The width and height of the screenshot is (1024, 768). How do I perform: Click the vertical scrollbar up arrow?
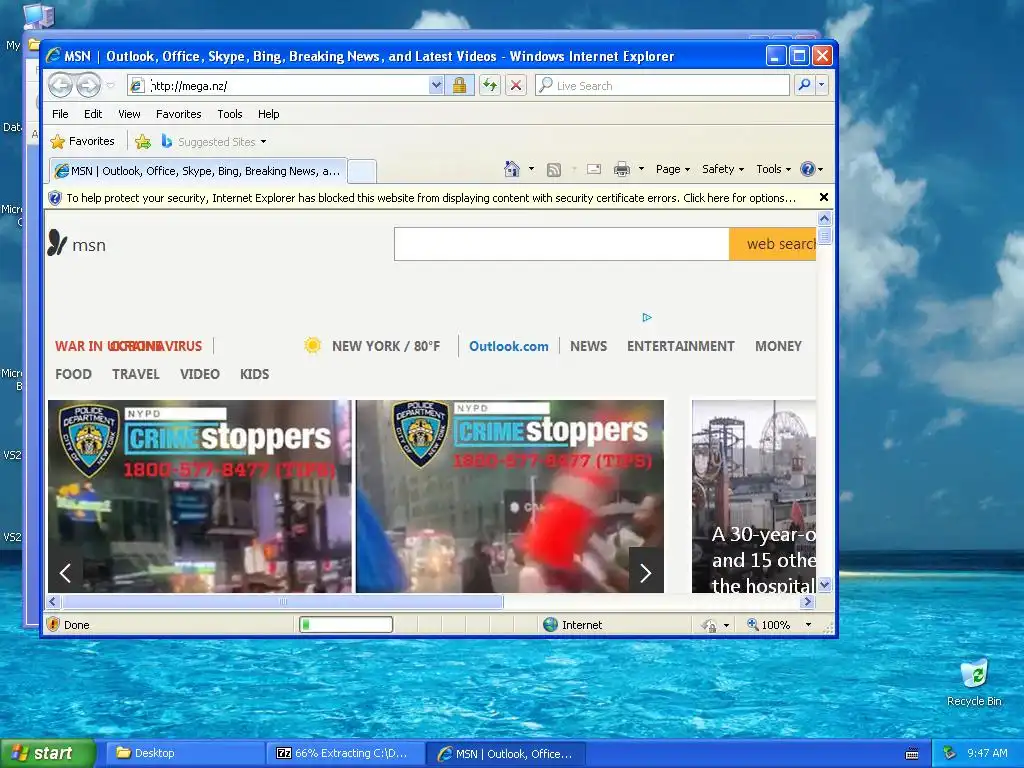[824, 218]
